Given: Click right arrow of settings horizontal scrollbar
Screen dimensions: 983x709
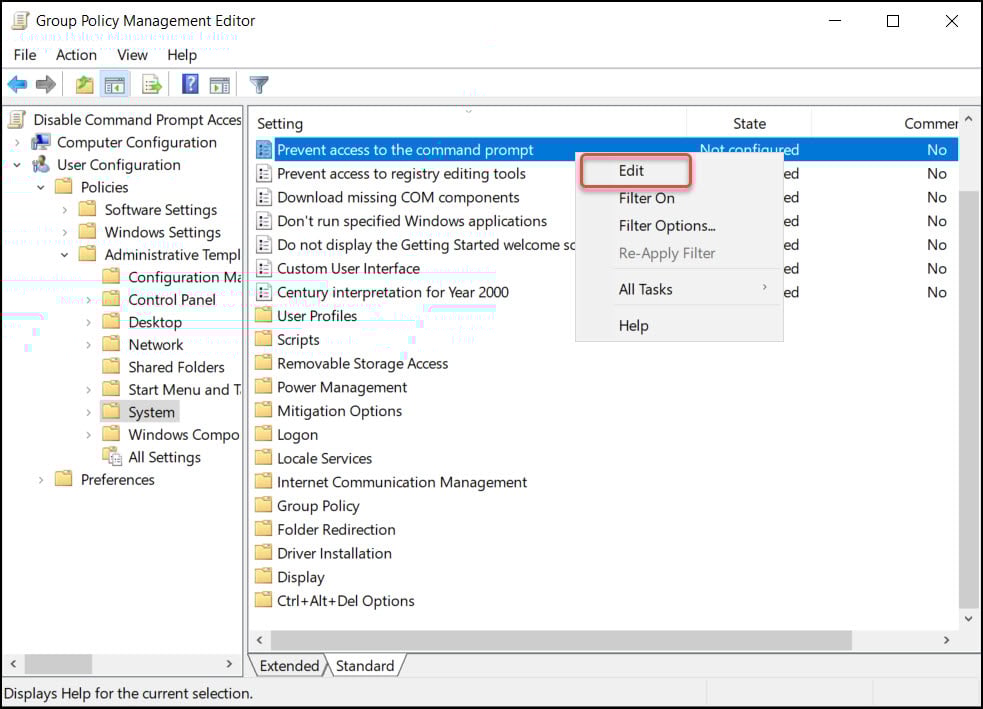Looking at the screenshot, I should pos(947,640).
